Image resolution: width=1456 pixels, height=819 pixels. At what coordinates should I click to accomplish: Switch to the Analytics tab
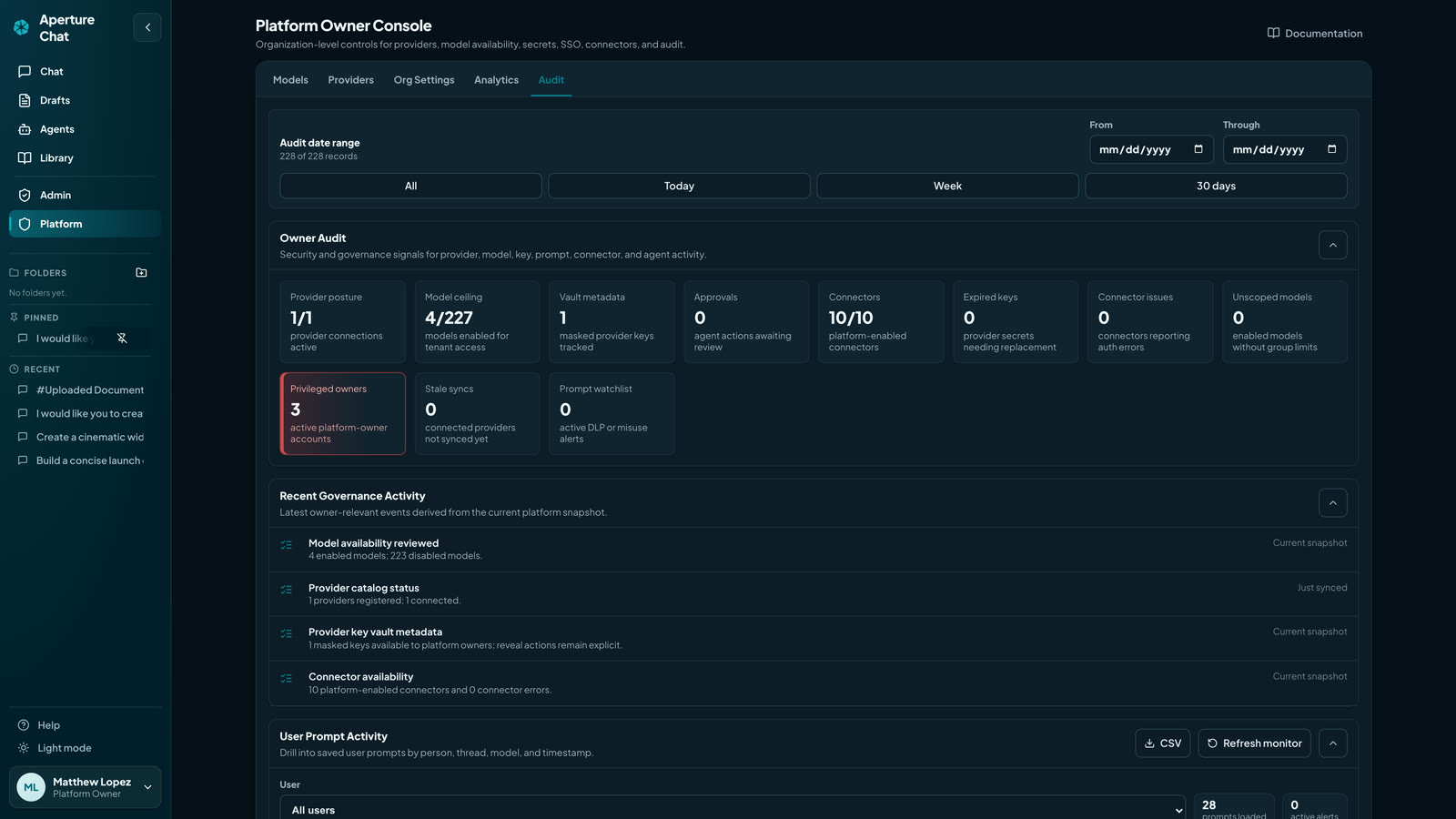click(x=496, y=80)
